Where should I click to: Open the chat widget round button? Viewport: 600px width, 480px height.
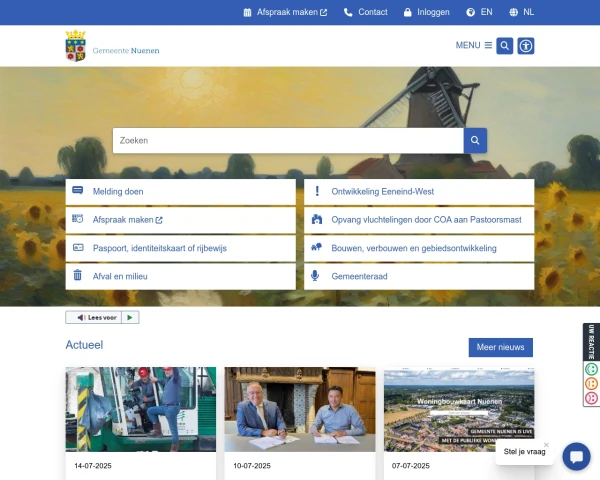[x=576, y=457]
